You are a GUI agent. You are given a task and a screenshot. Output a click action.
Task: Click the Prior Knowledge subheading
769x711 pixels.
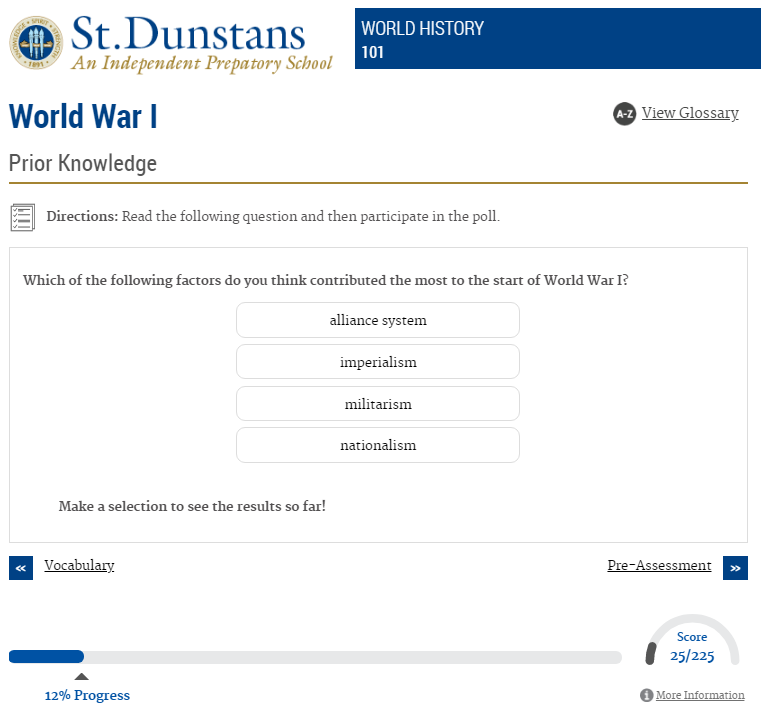click(83, 163)
